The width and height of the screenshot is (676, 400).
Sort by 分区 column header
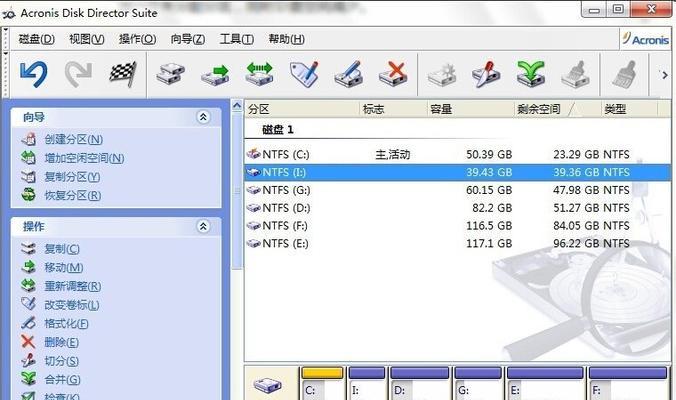pyautogui.click(x=302, y=109)
